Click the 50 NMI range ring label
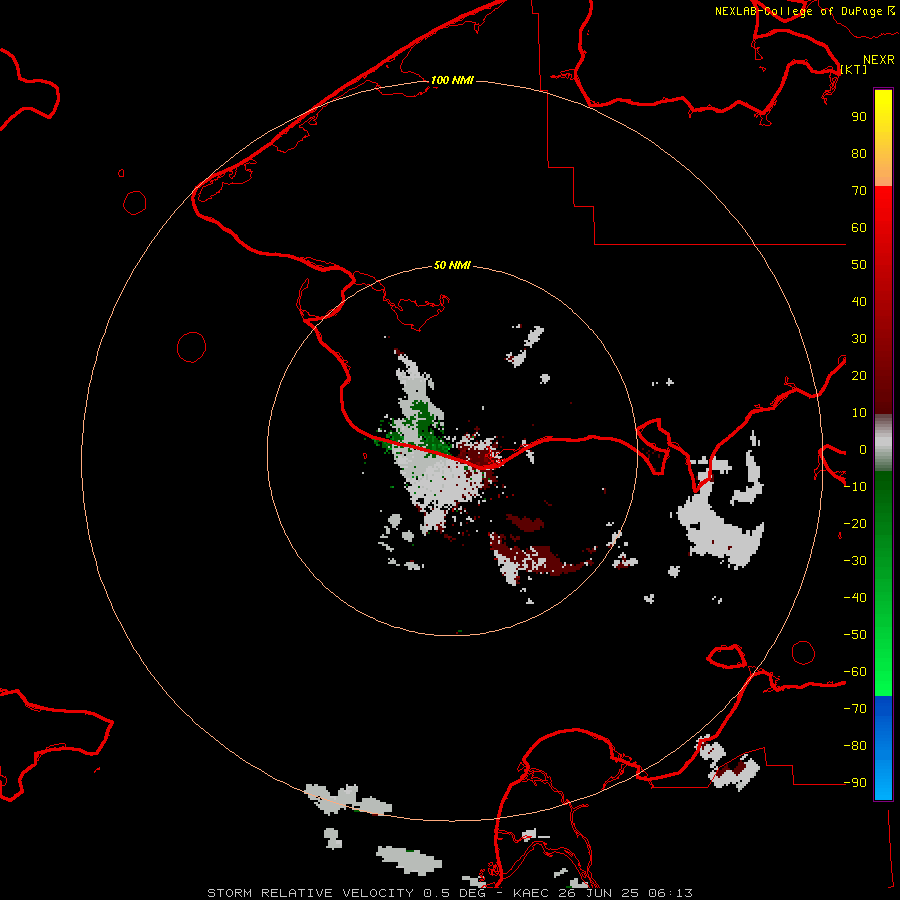Image resolution: width=900 pixels, height=900 pixels. click(452, 265)
